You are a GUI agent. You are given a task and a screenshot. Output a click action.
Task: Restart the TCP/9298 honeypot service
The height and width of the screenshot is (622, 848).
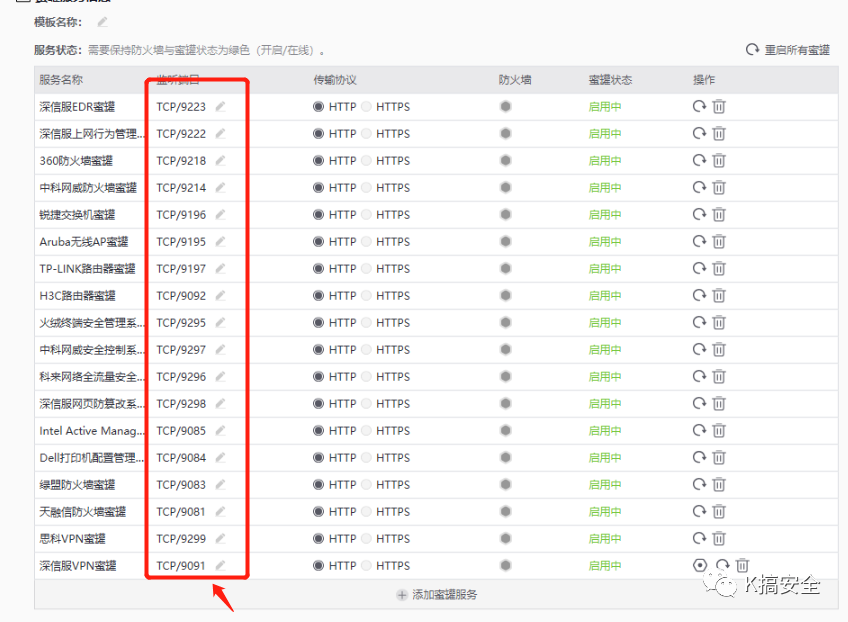699,403
